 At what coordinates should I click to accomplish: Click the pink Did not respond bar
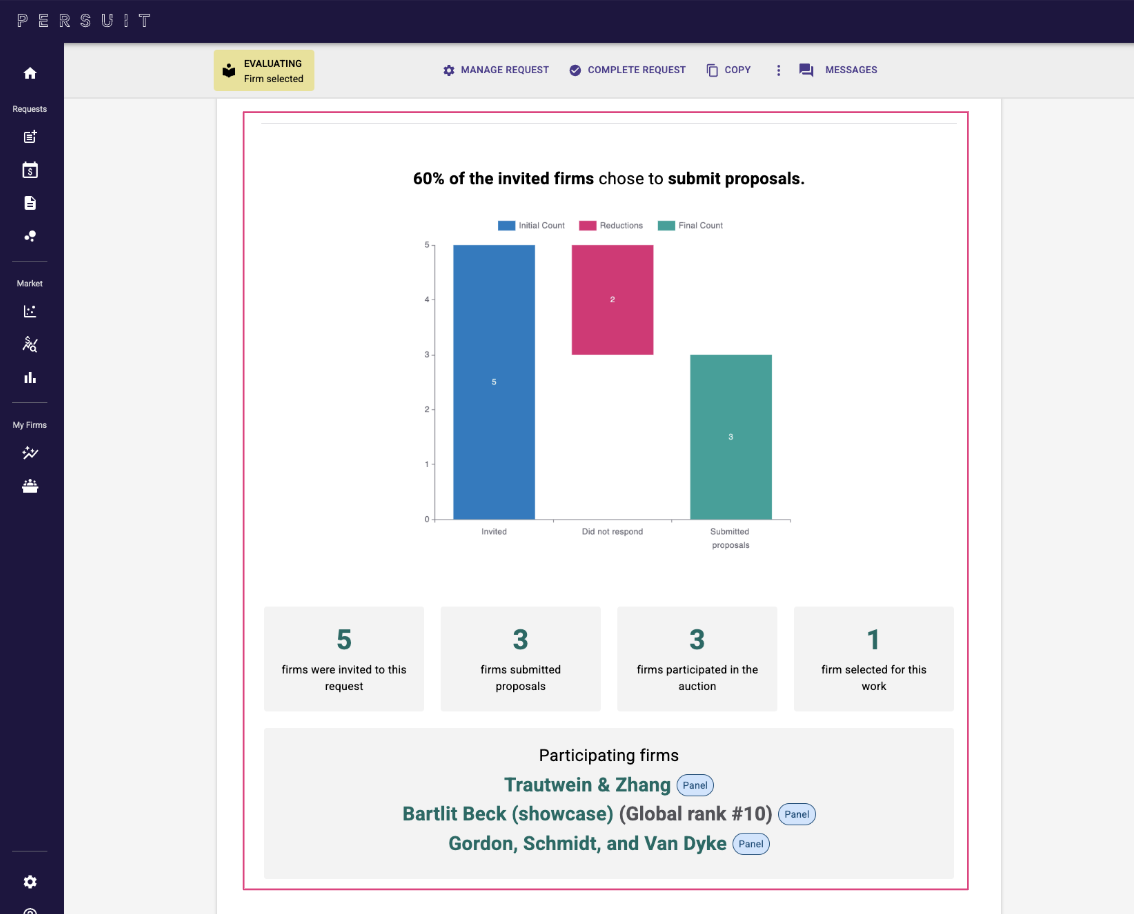pos(613,299)
